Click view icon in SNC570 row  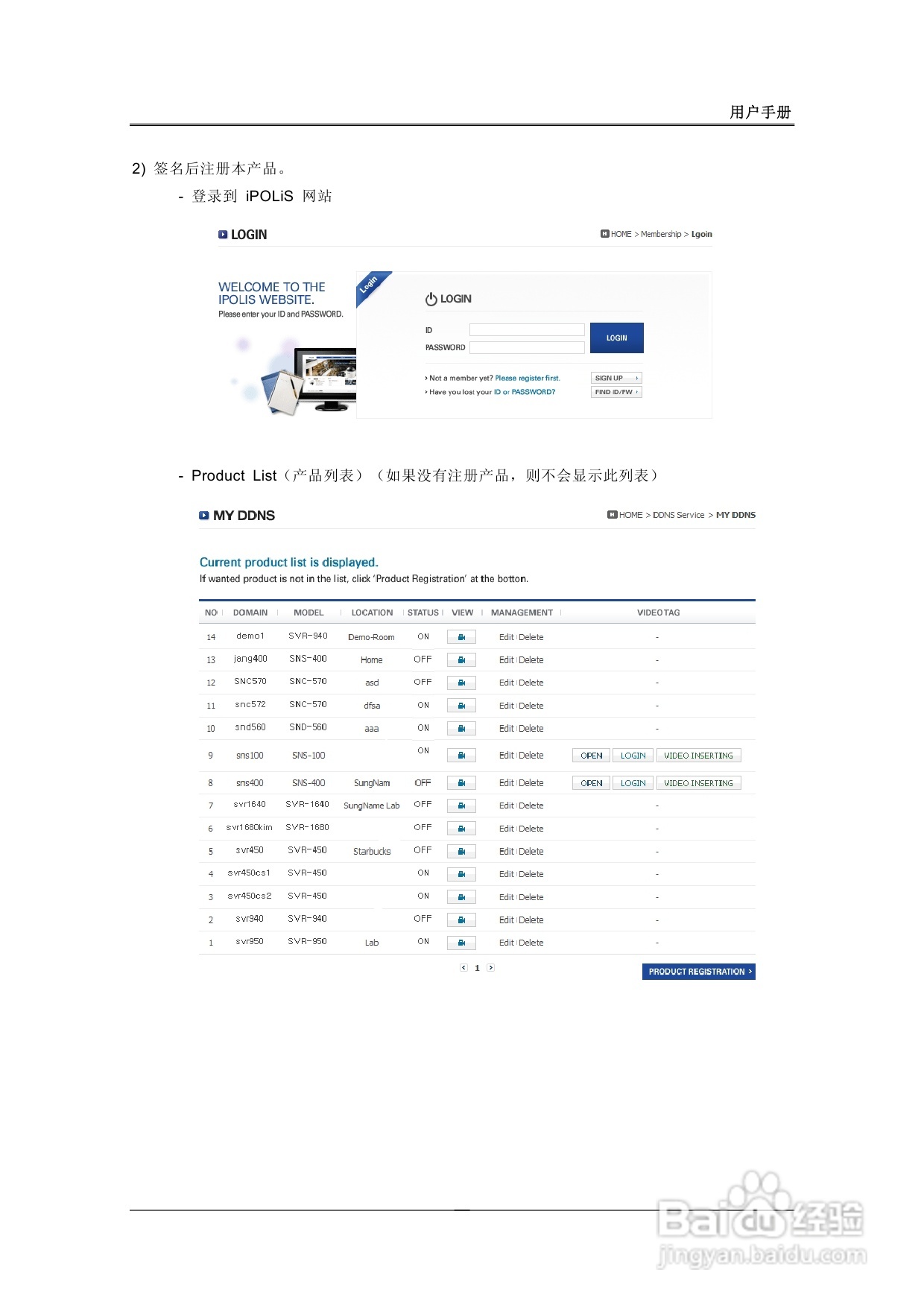coord(461,683)
